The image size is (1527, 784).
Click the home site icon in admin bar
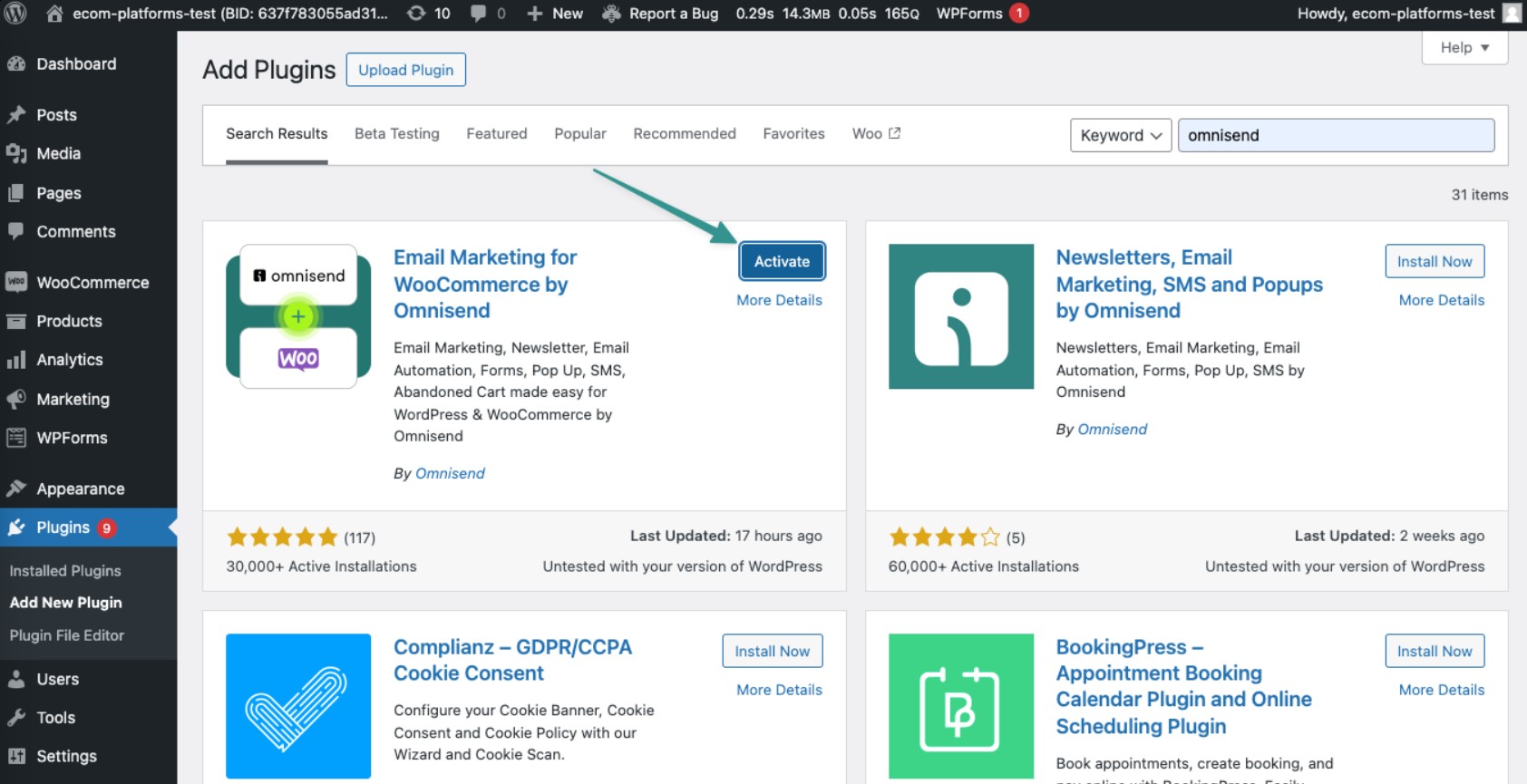point(54,14)
